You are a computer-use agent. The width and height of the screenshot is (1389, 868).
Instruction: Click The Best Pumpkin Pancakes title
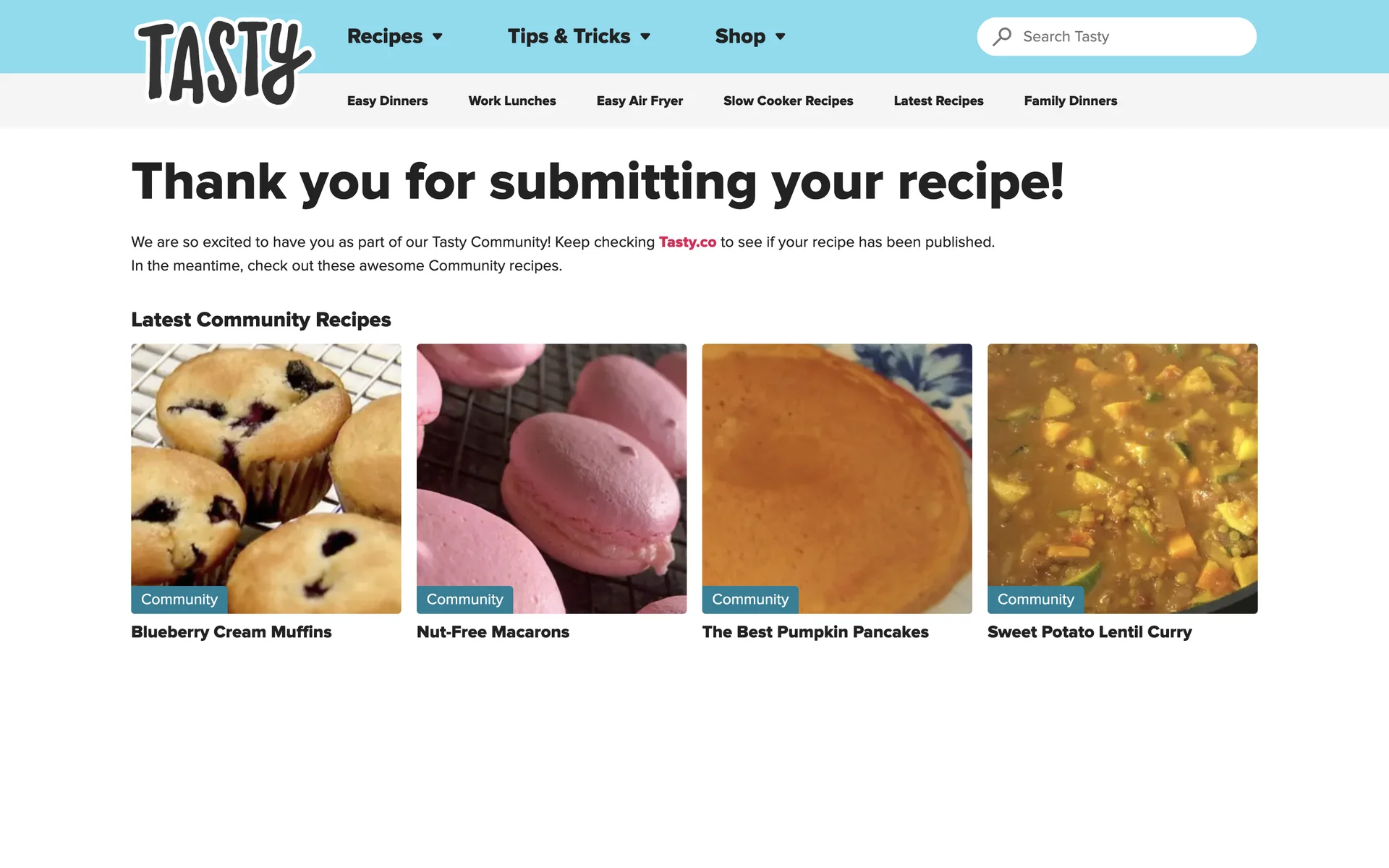pos(815,631)
